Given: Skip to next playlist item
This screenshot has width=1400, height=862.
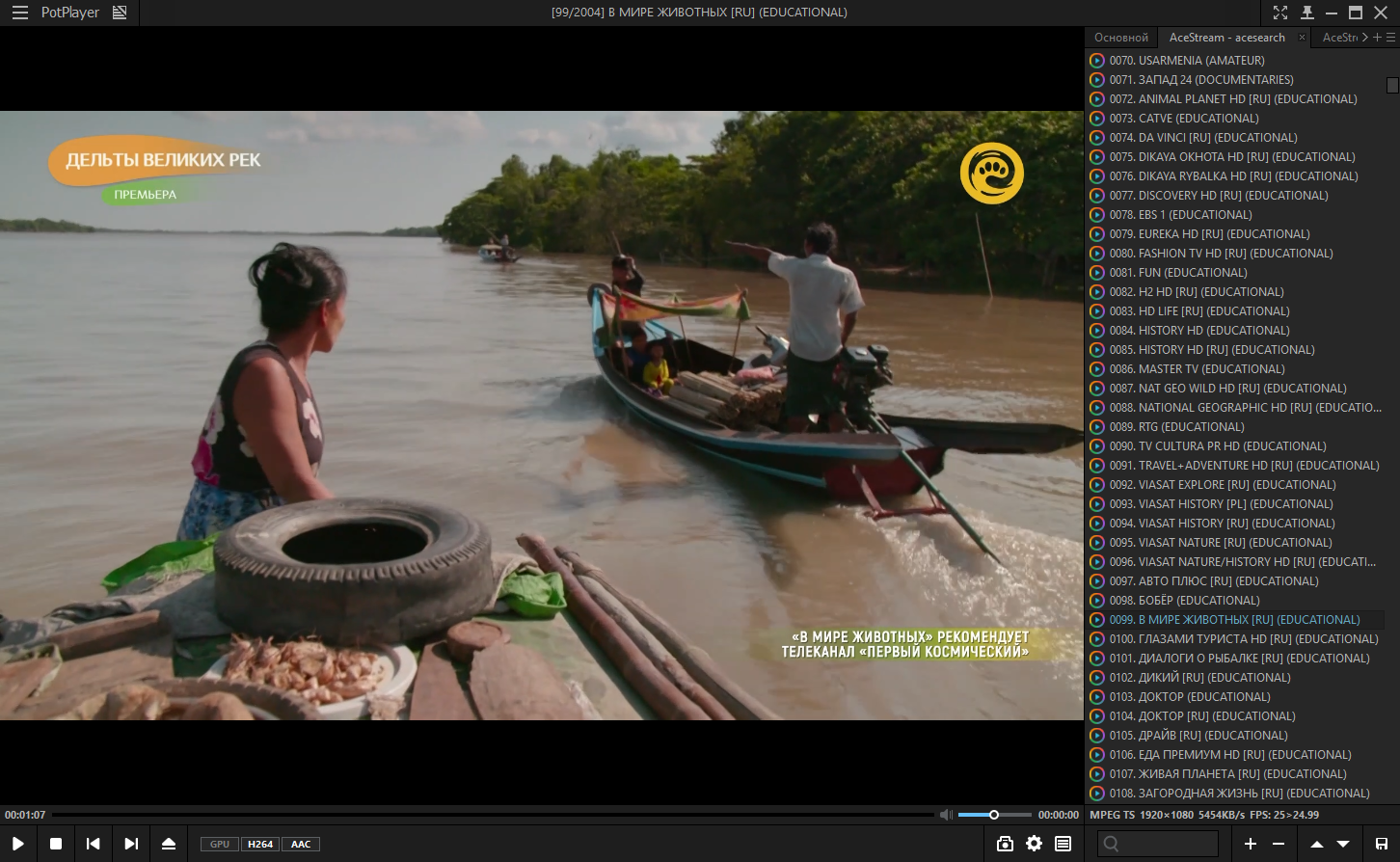Looking at the screenshot, I should point(131,844).
